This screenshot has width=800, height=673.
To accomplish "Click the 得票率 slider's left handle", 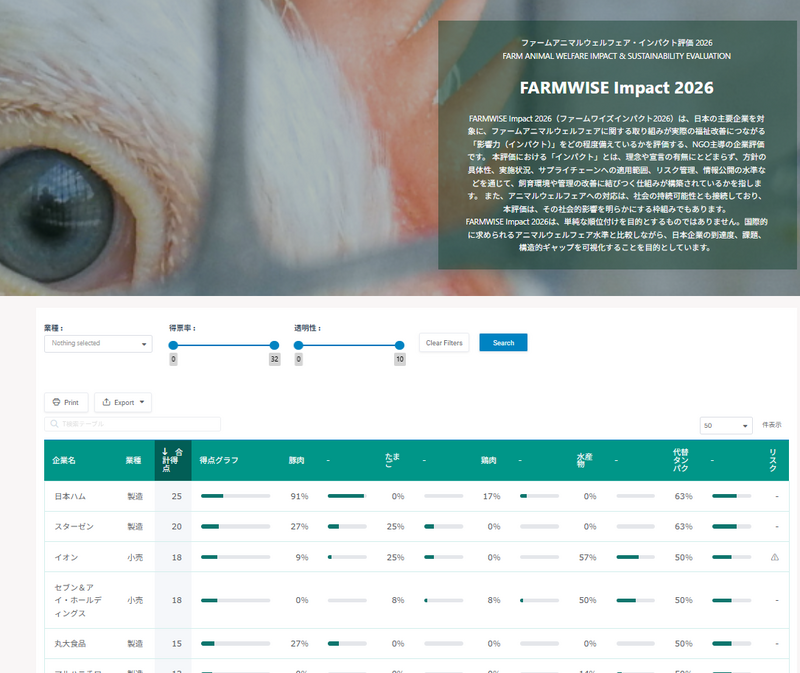I will pos(173,345).
